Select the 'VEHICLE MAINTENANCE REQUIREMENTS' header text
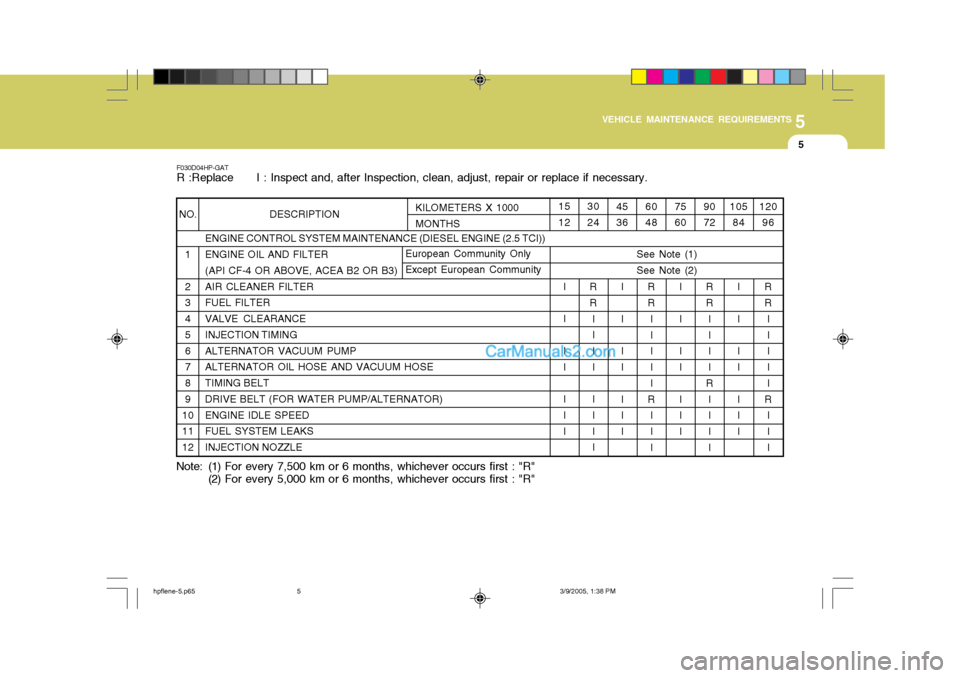Screen dimensions: 960x678 click(696, 119)
